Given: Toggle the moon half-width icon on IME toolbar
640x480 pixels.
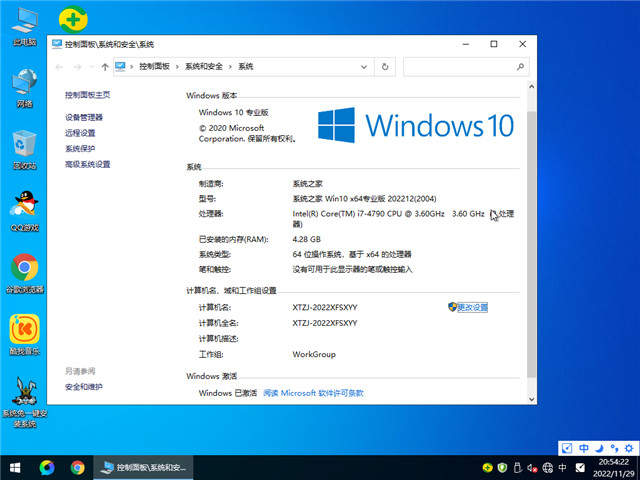Looking at the screenshot, I should pyautogui.click(x=599, y=448).
